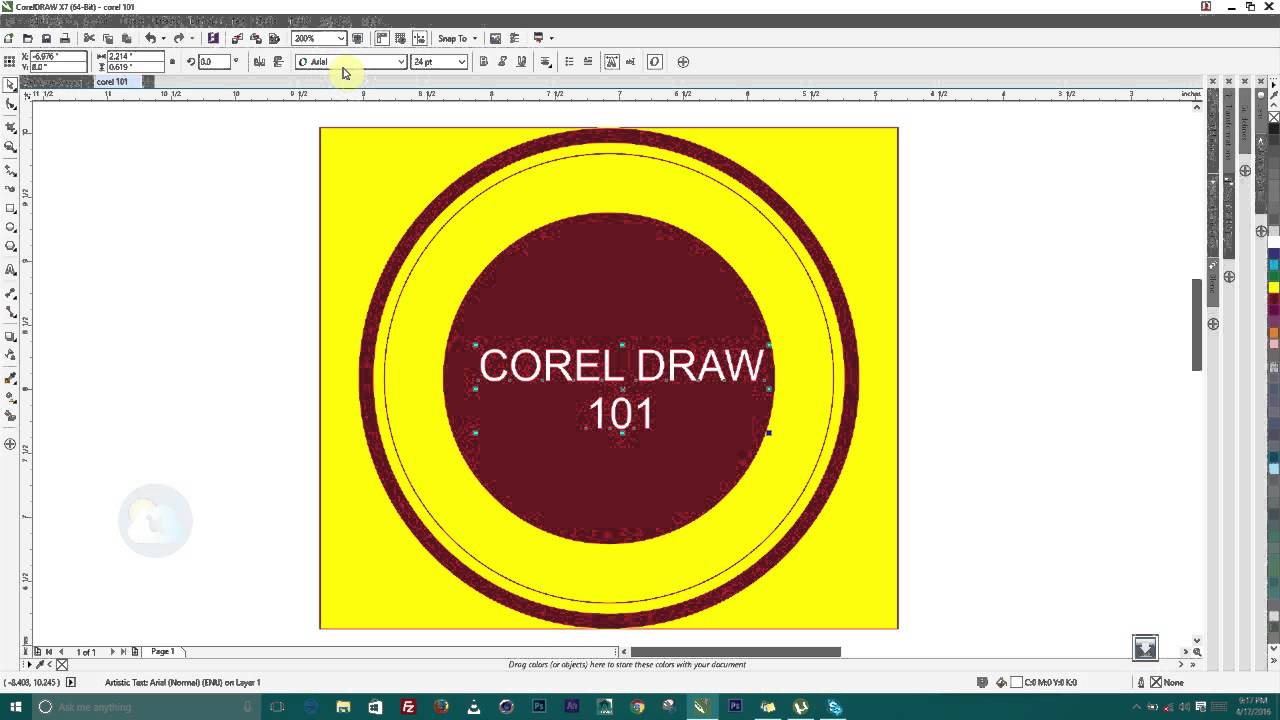Click the object X position field
The height and width of the screenshot is (720, 1280).
[x=59, y=57]
